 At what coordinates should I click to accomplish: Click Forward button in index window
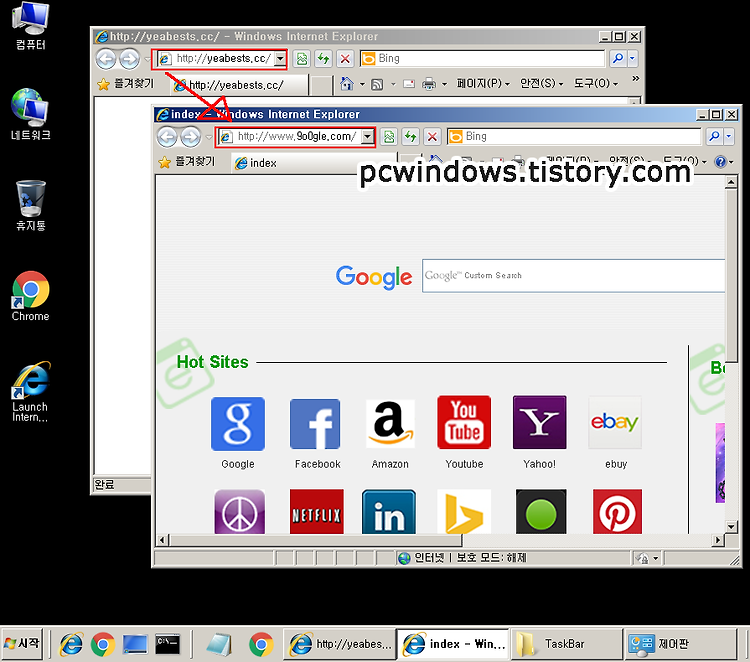[x=191, y=137]
